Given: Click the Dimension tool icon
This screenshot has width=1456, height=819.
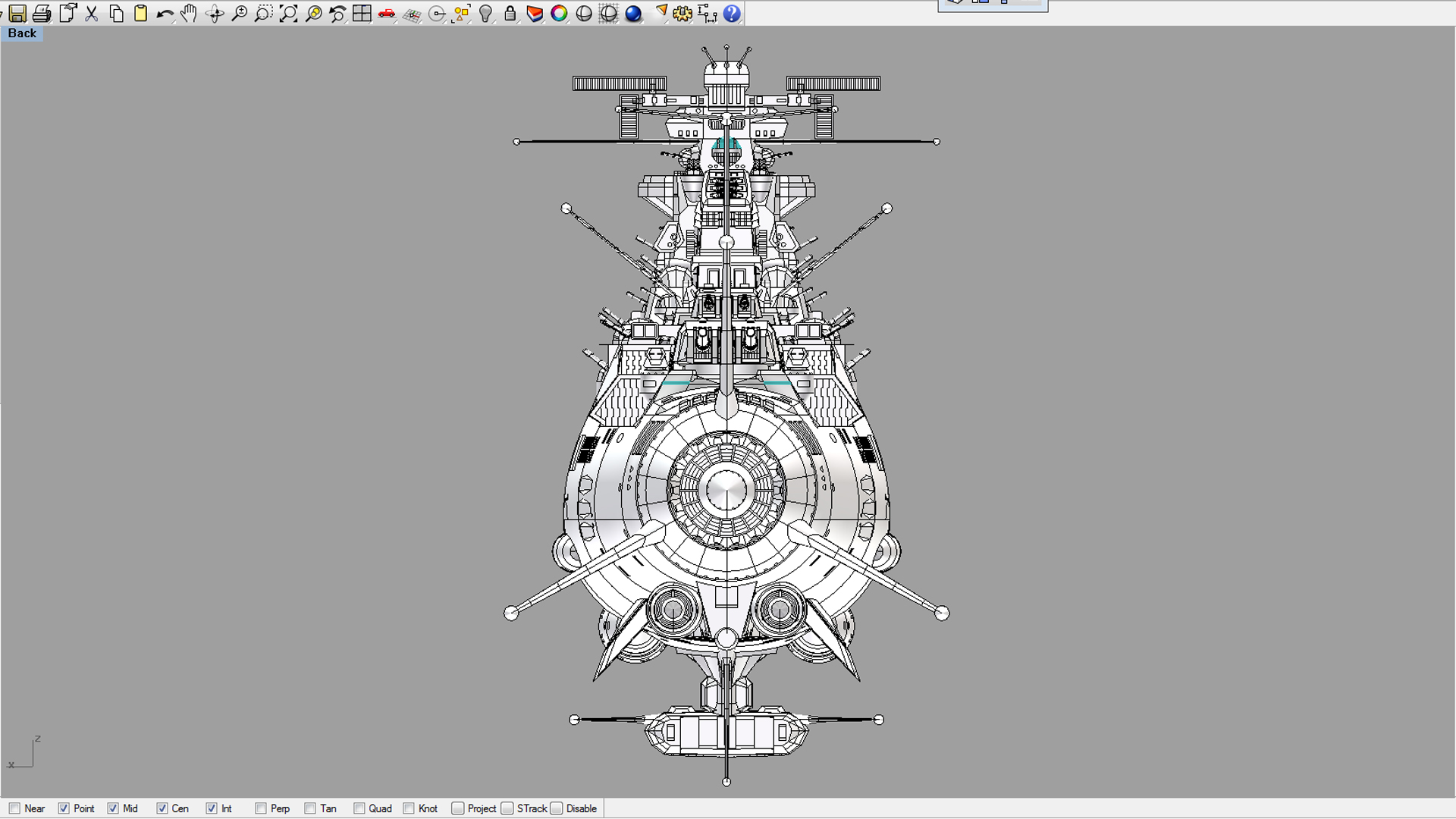Looking at the screenshot, I should tap(707, 14).
